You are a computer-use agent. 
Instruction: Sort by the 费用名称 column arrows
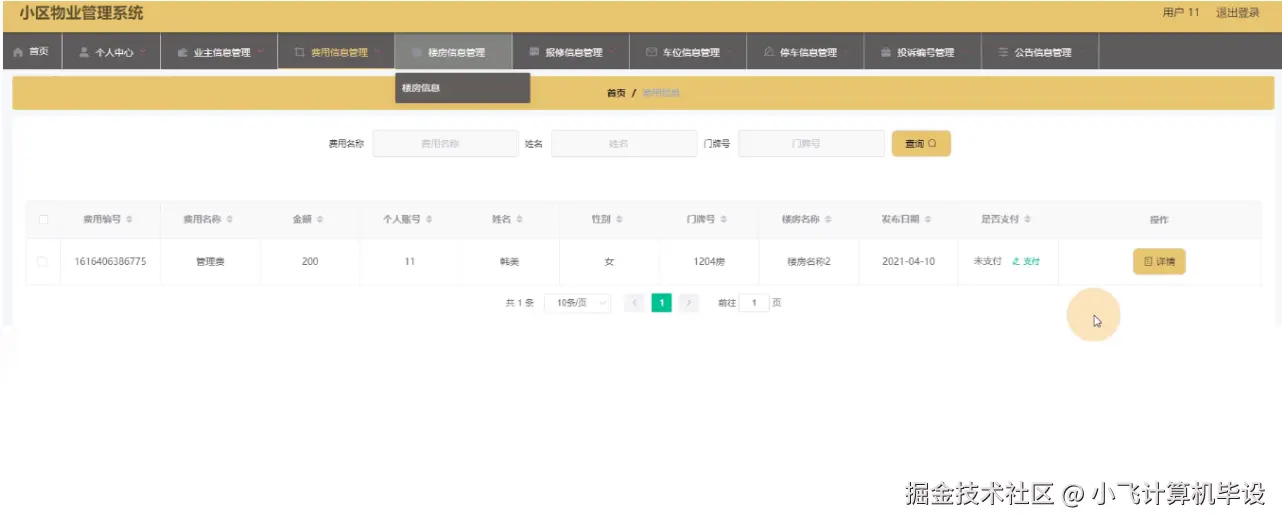[x=230, y=219]
